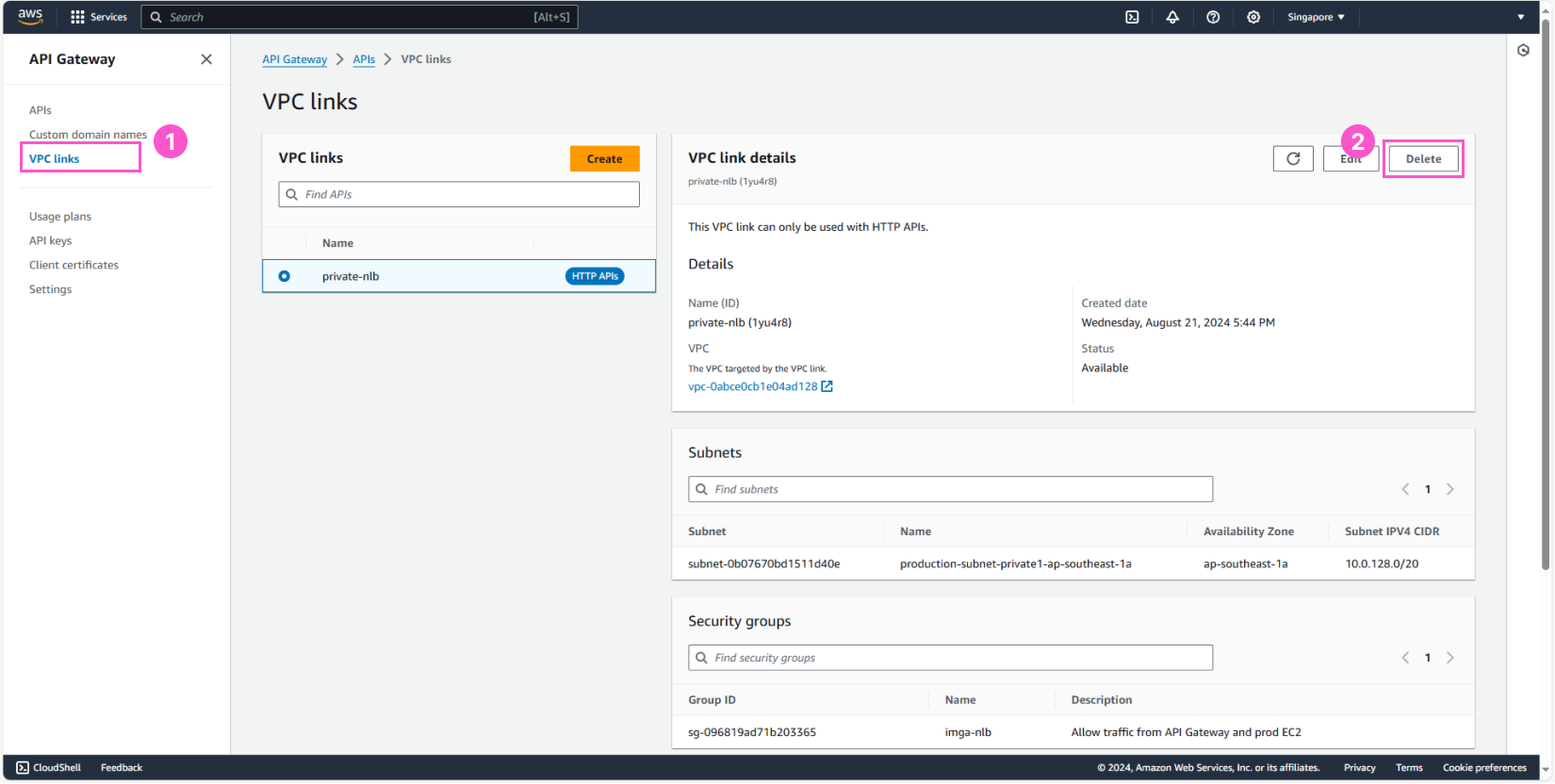Click the CloudShell icon in footer
This screenshot has width=1555, height=784.
coord(23,768)
